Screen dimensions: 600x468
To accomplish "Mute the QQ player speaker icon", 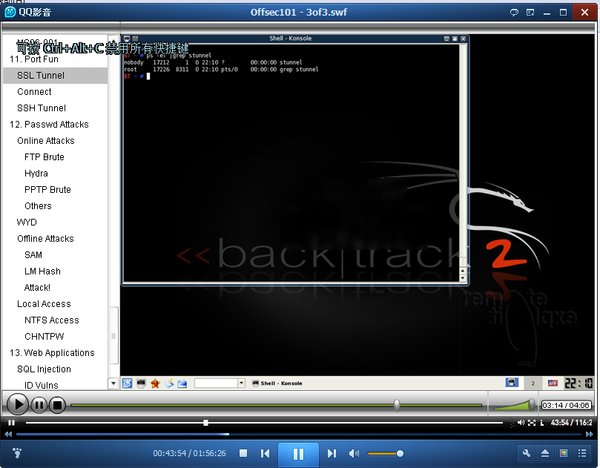I will click(x=354, y=453).
